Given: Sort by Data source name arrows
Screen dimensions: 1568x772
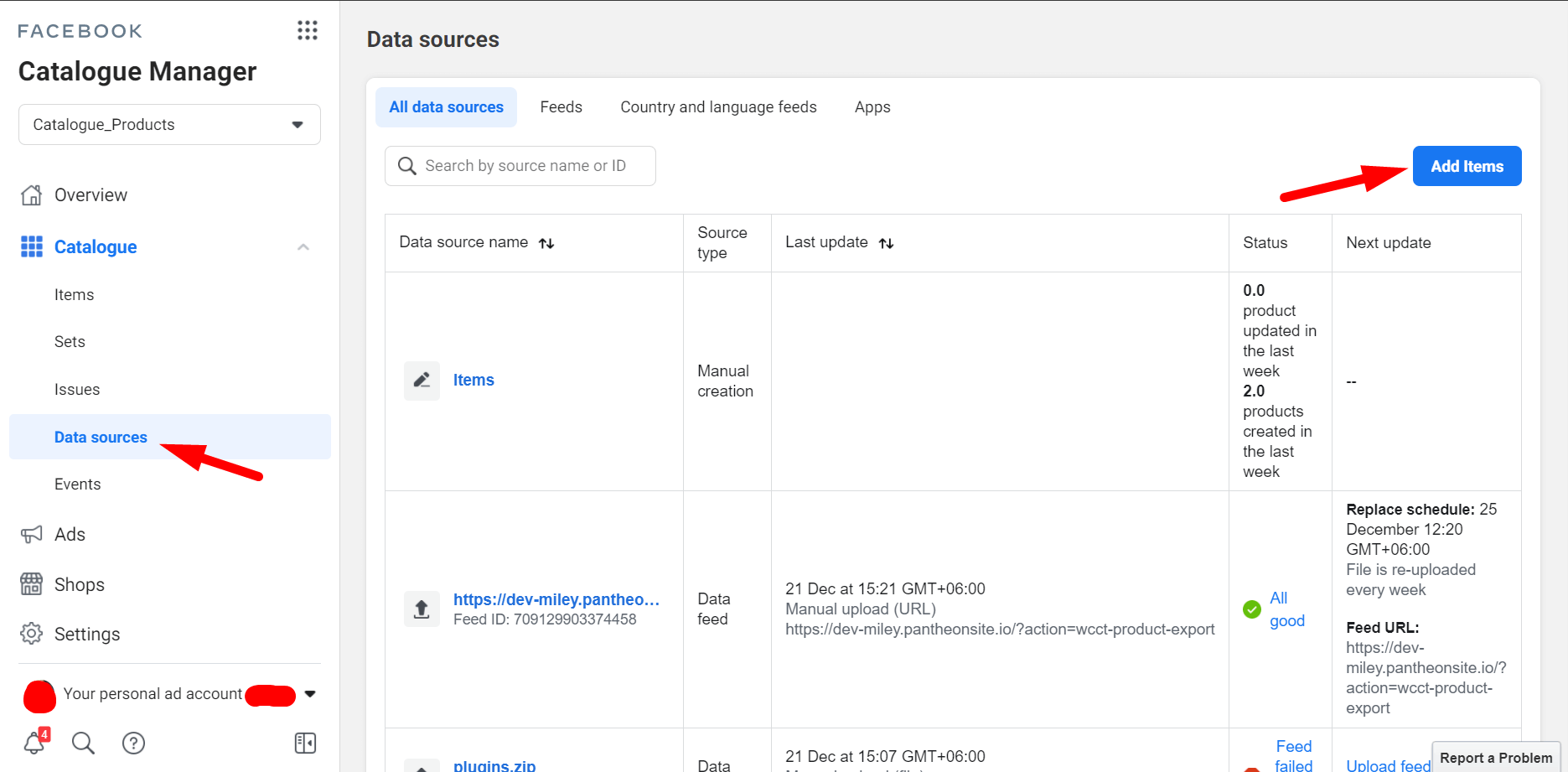Looking at the screenshot, I should pyautogui.click(x=546, y=243).
